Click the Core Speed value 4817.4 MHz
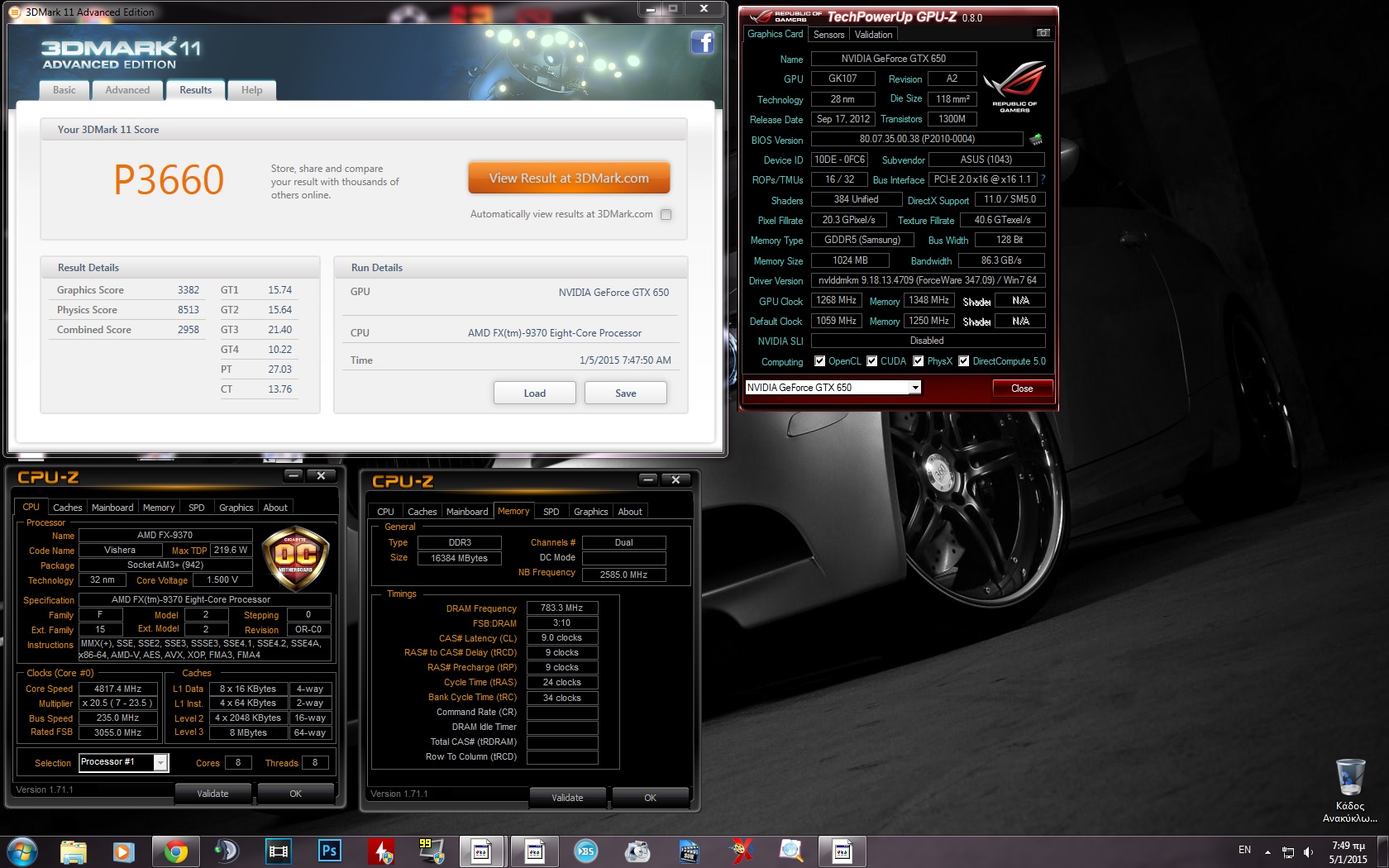This screenshot has width=1389, height=868. (117, 689)
